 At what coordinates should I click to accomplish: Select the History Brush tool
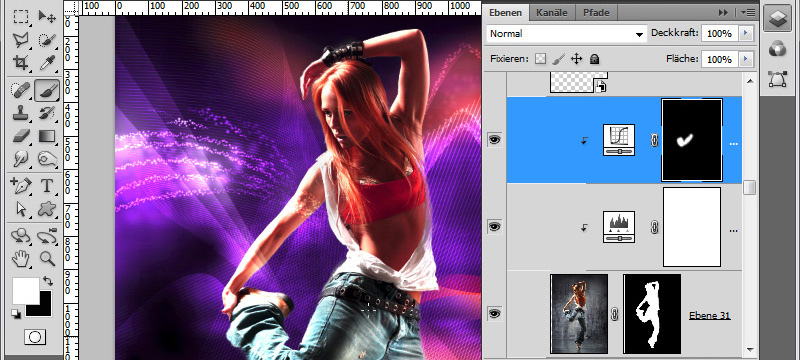[x=47, y=113]
